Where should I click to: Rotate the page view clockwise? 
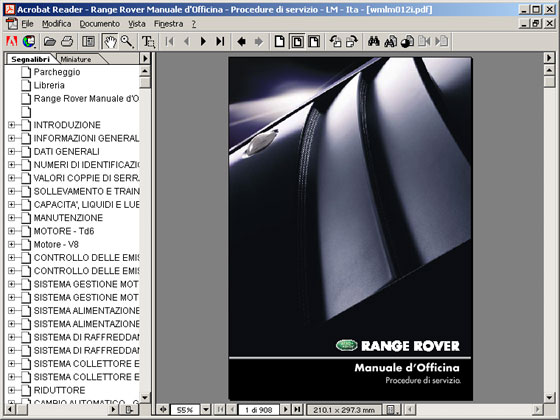coord(352,41)
